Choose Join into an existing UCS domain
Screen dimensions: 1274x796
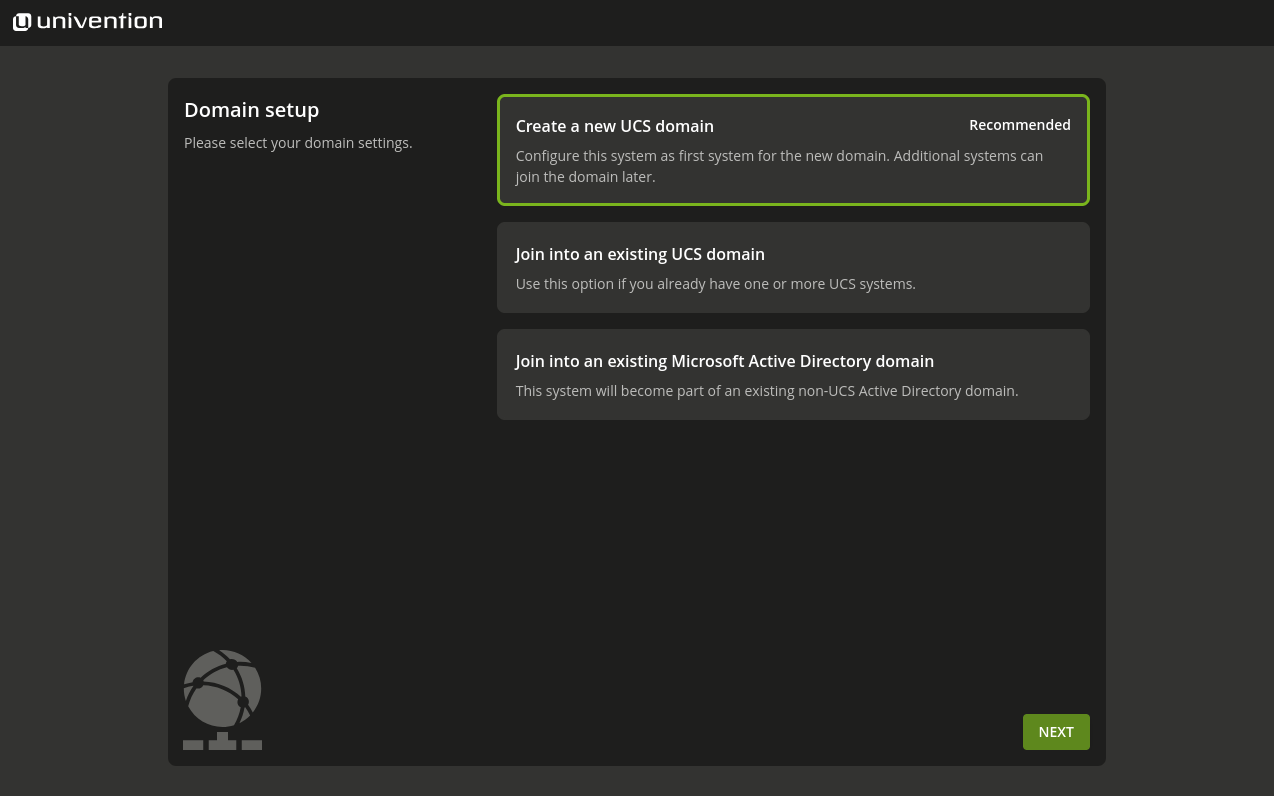[793, 267]
